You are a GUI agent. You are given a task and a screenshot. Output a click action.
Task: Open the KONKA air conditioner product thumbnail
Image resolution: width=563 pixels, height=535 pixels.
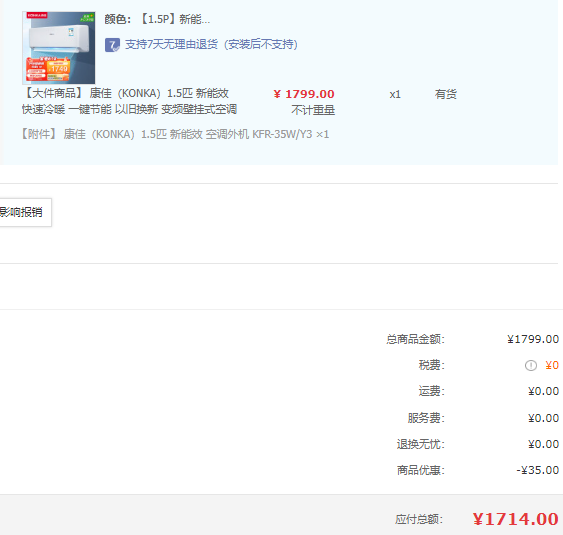pos(59,47)
